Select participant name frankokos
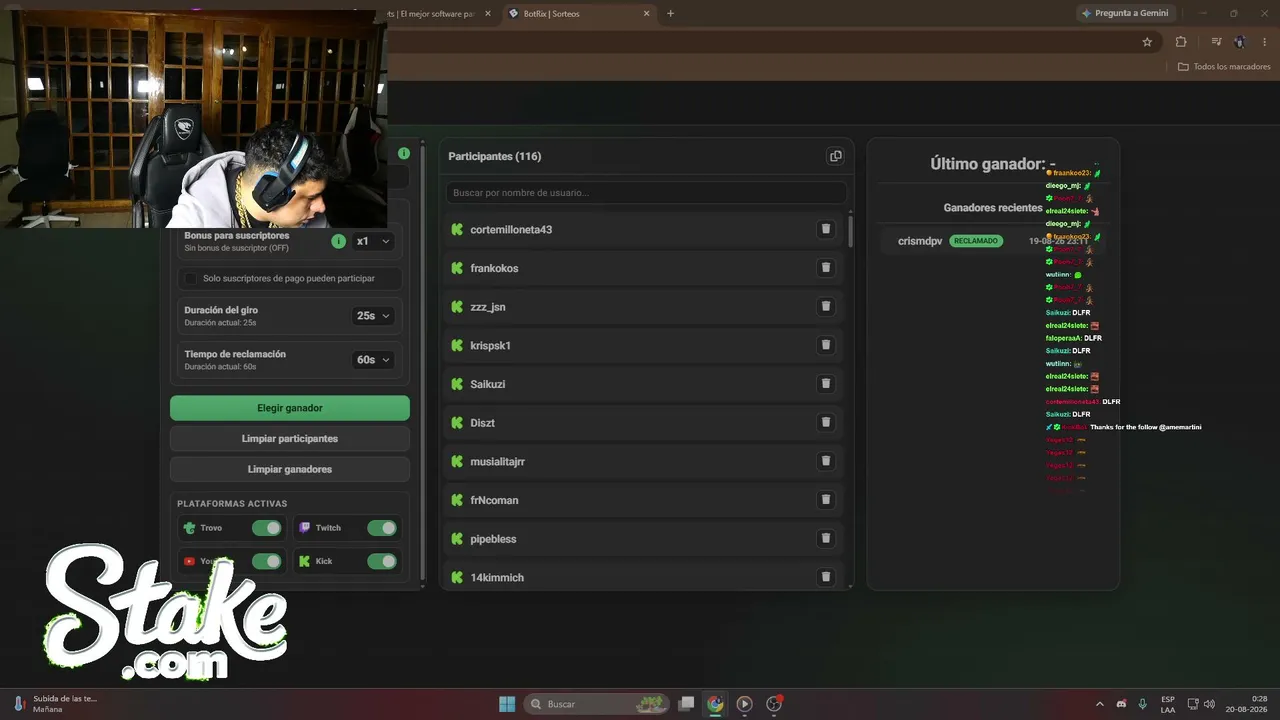This screenshot has width=1280, height=720. [494, 268]
